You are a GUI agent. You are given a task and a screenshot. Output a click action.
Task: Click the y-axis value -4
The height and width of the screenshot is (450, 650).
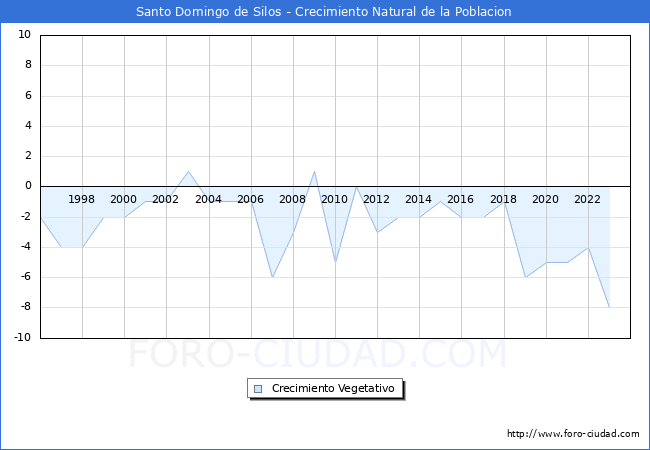tap(26, 247)
